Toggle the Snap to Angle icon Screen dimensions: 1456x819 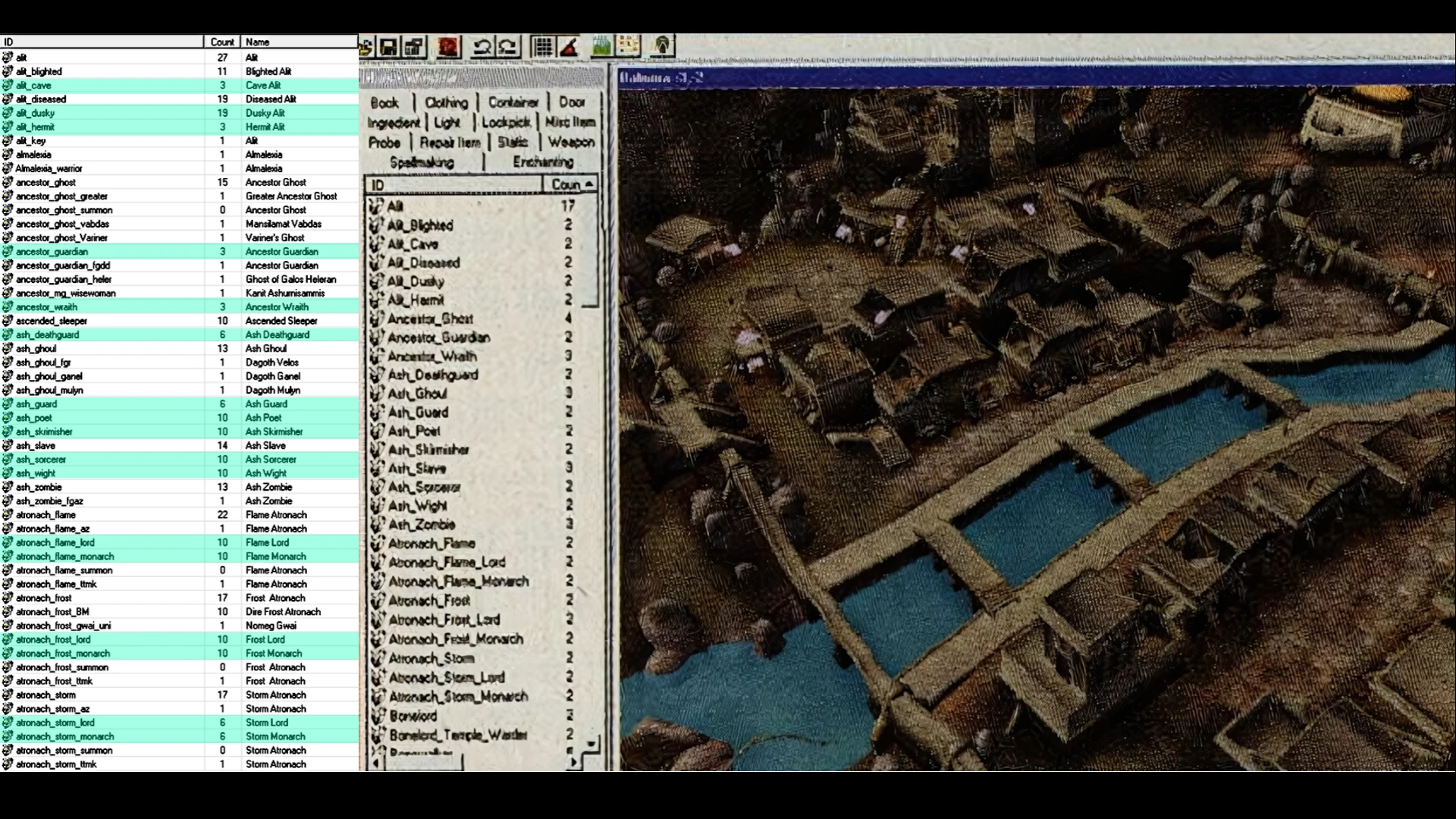click(569, 47)
